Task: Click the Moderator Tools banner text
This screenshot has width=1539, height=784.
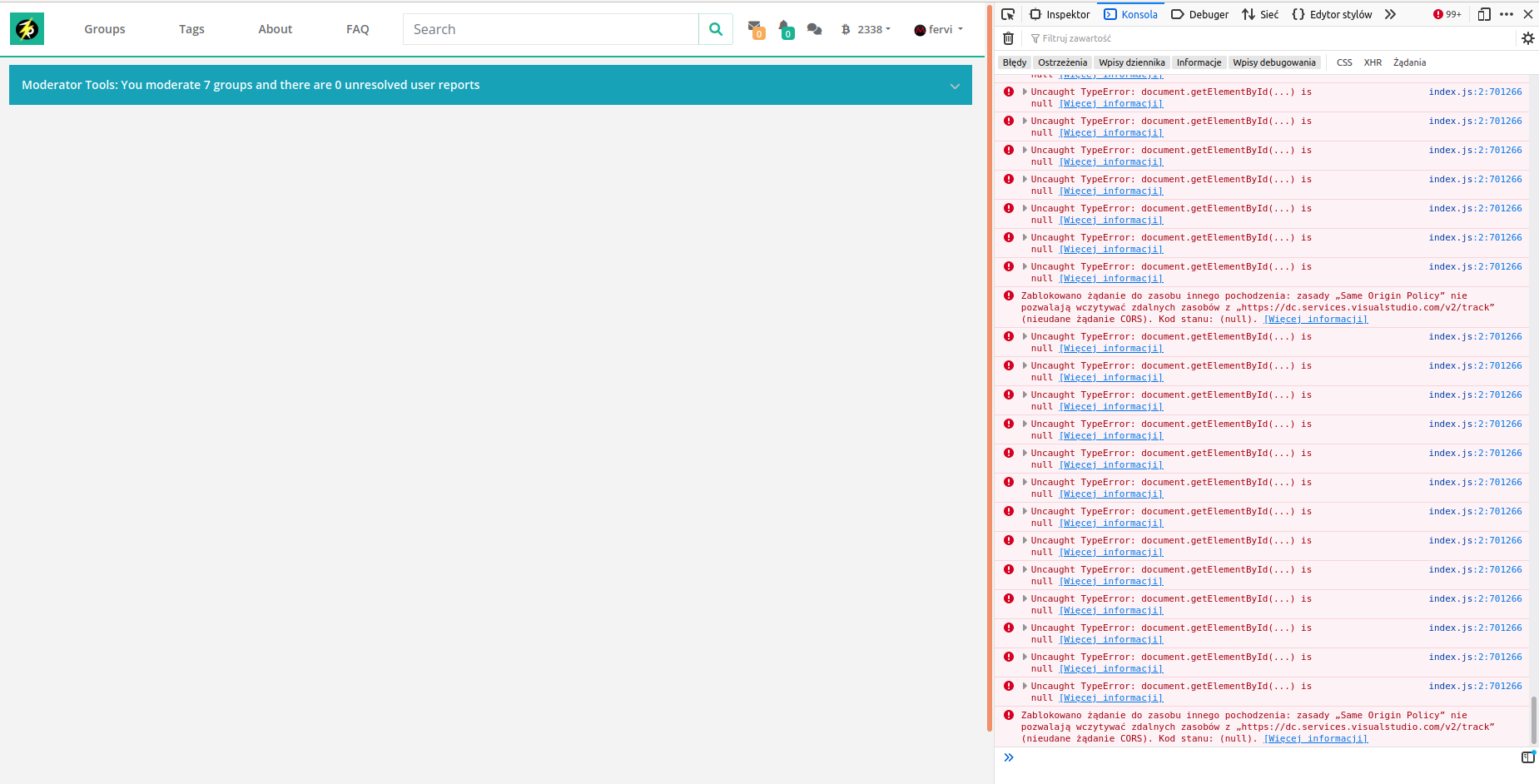Action: click(x=251, y=85)
